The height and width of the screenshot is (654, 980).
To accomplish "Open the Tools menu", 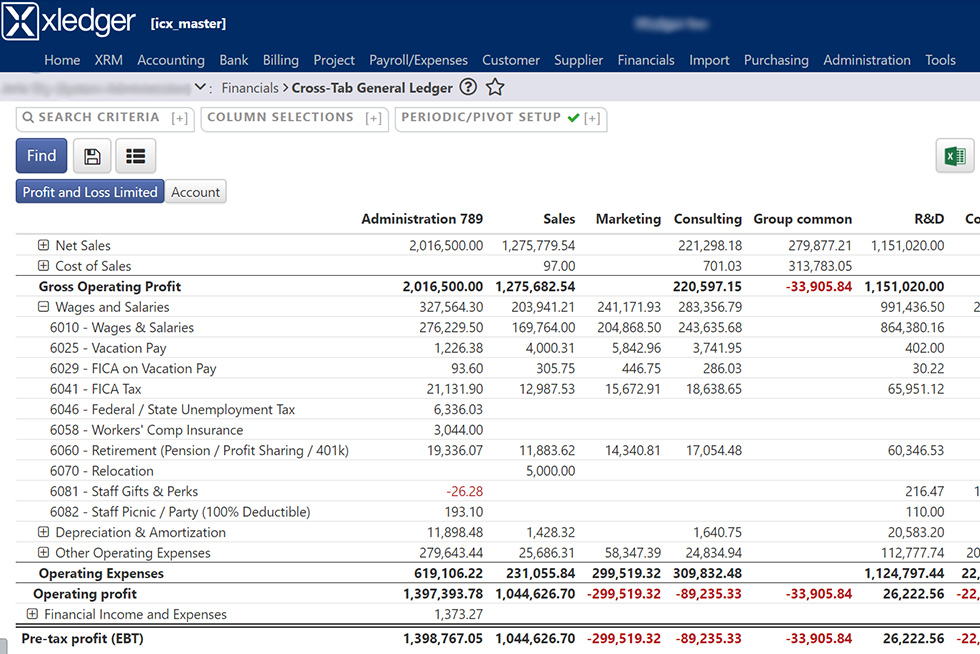I will coord(941,60).
